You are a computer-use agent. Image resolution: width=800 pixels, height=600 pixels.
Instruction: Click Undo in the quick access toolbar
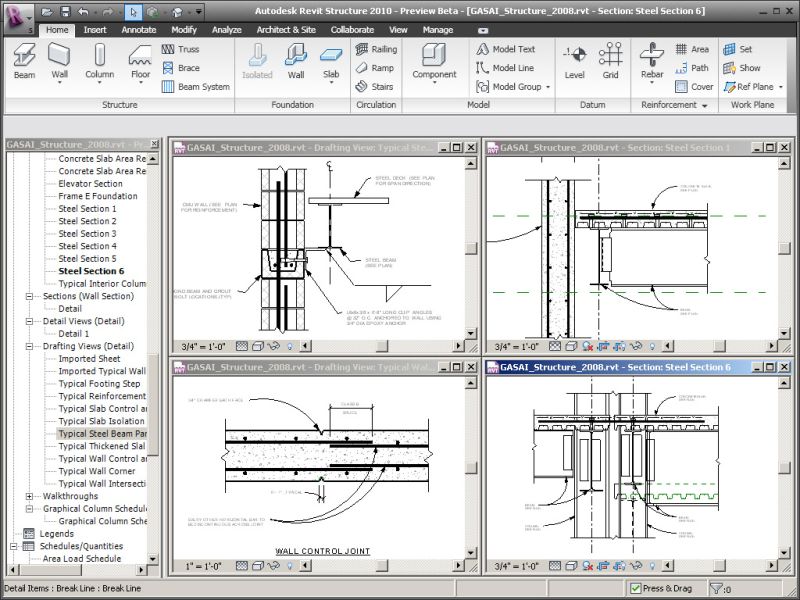pyautogui.click(x=83, y=11)
